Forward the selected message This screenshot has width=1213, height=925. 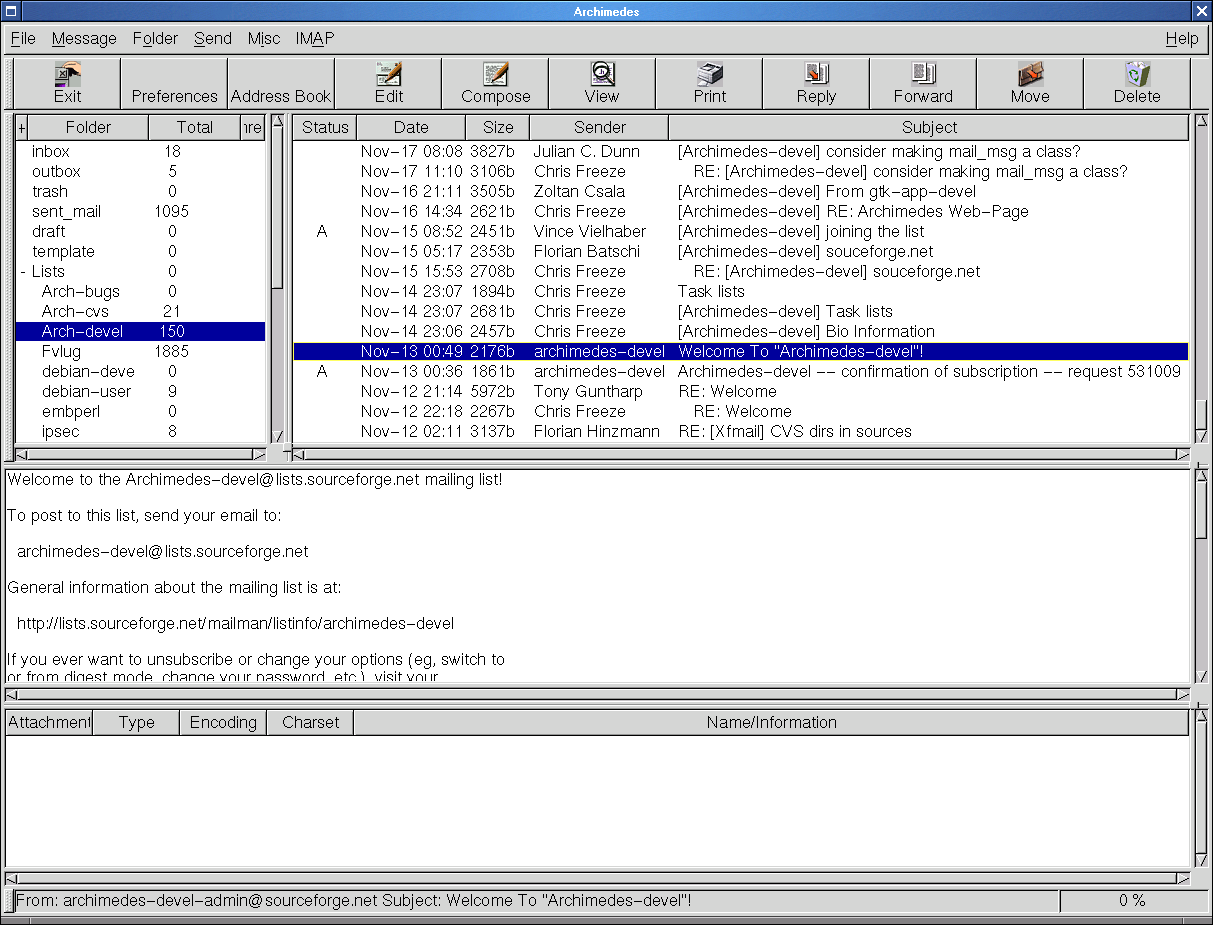pos(922,83)
